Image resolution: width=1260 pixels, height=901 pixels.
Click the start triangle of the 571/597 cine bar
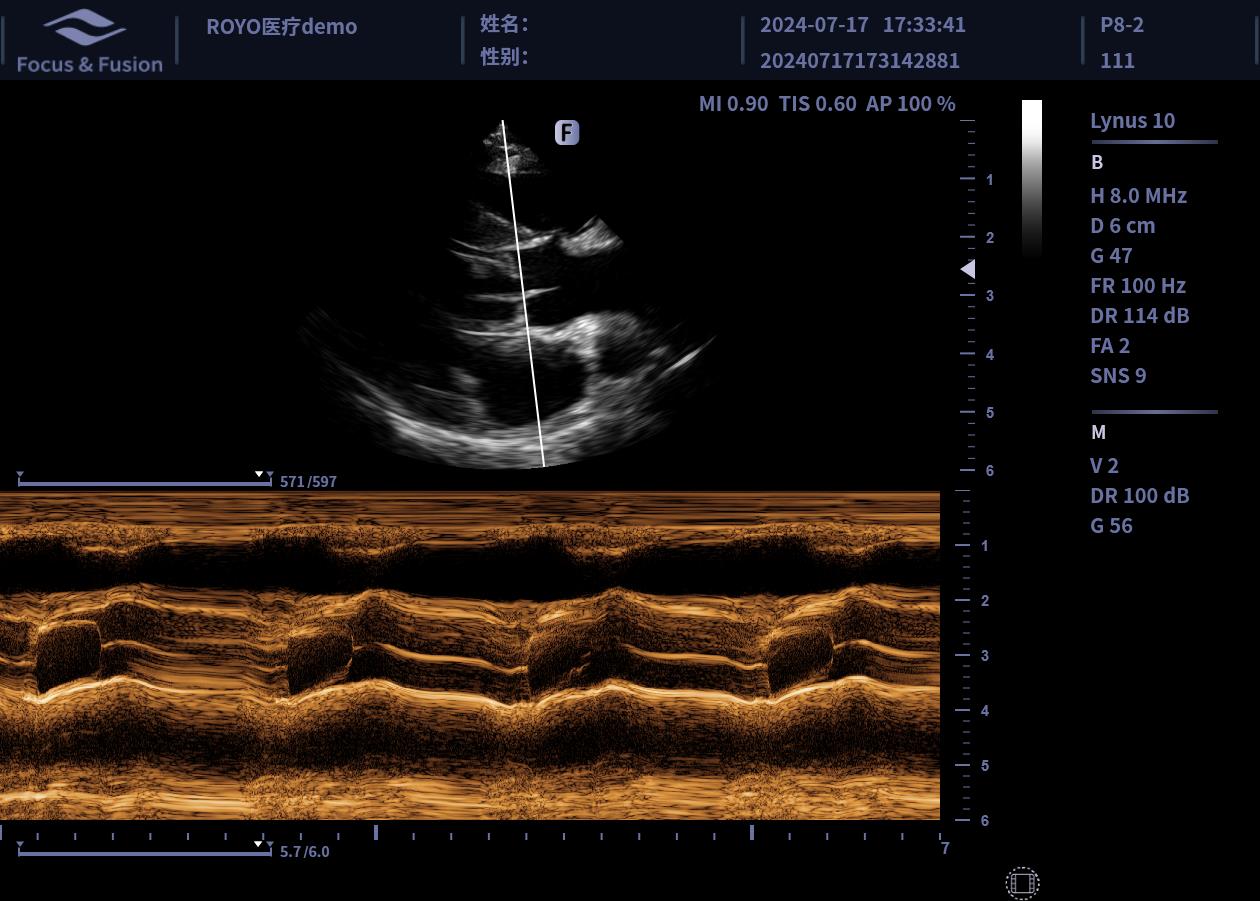point(20,475)
